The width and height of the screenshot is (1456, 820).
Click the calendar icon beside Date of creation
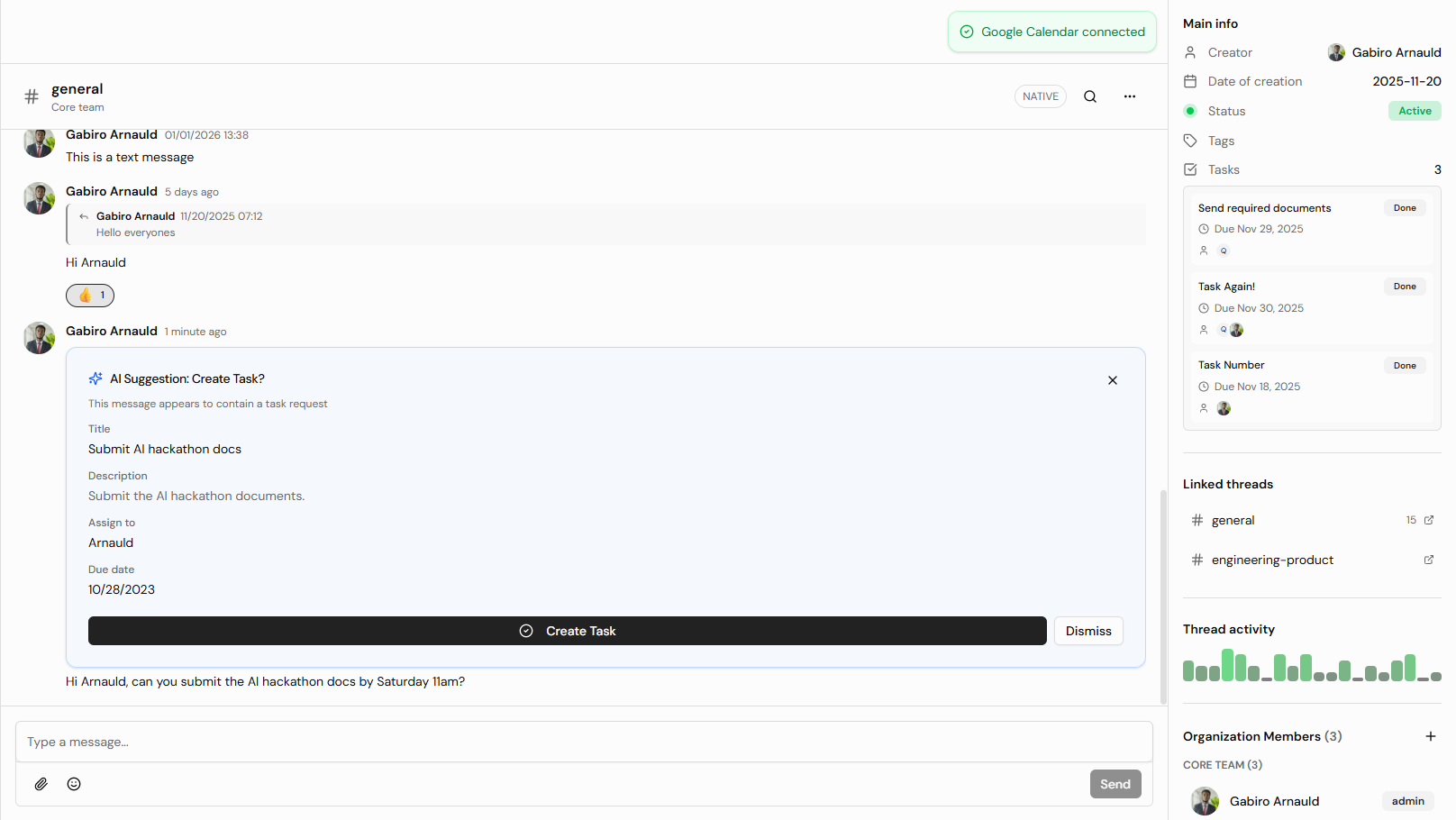click(1191, 81)
